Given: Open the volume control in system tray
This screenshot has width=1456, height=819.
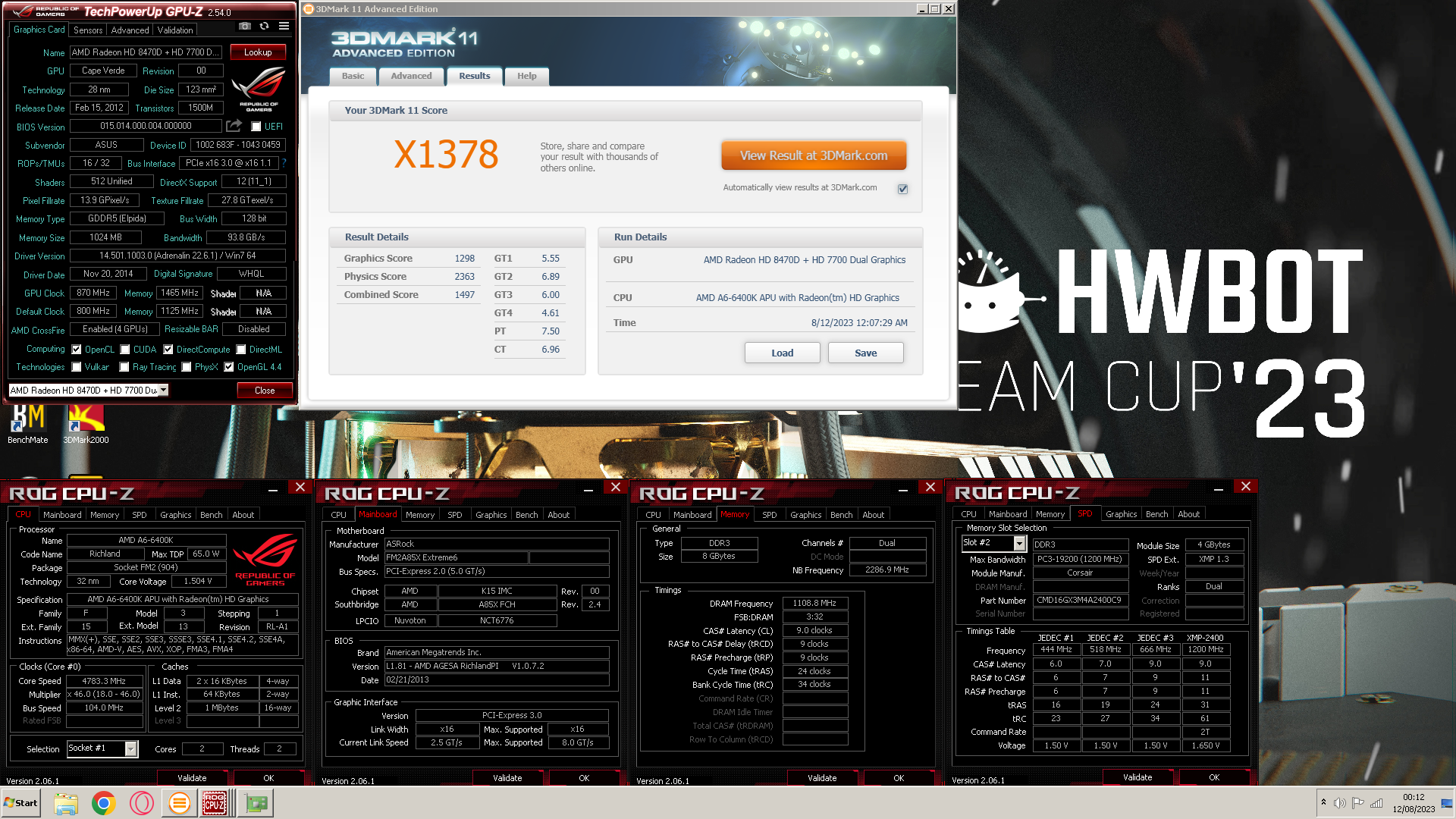Looking at the screenshot, I should [1340, 803].
